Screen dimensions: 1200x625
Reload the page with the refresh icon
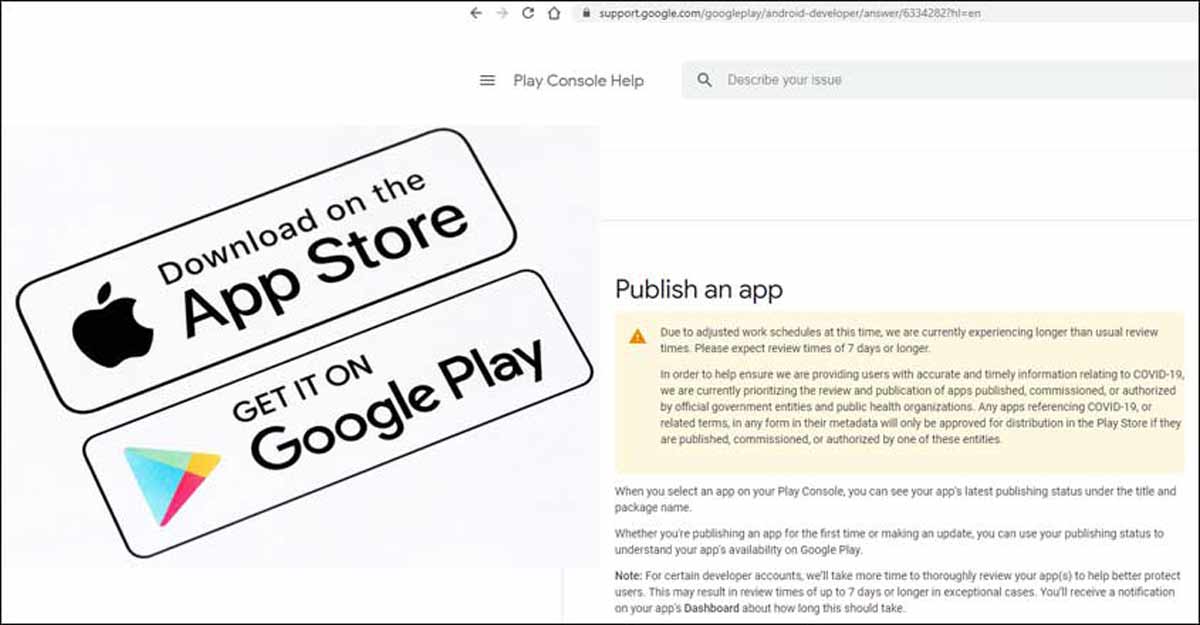click(x=528, y=14)
